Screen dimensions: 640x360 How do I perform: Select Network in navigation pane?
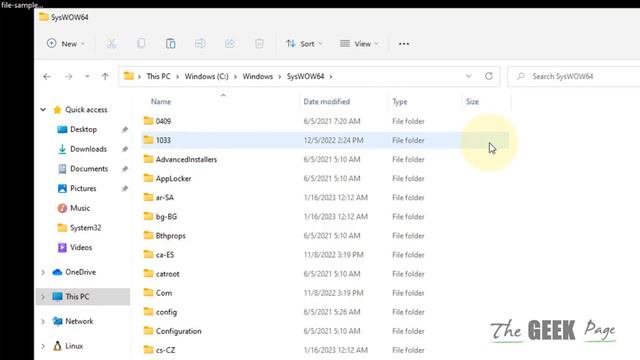pos(79,321)
